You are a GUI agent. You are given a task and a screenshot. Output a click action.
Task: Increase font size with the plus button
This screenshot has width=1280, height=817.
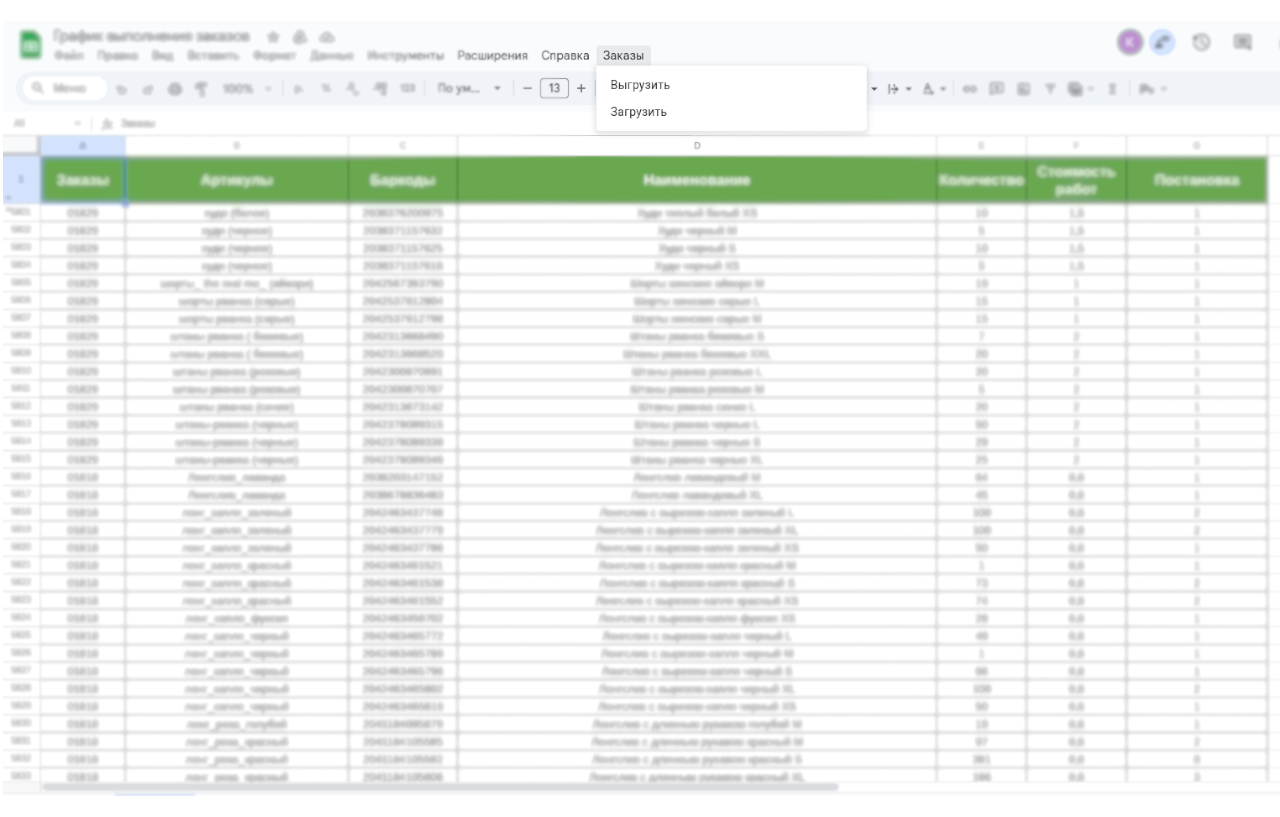[581, 88]
